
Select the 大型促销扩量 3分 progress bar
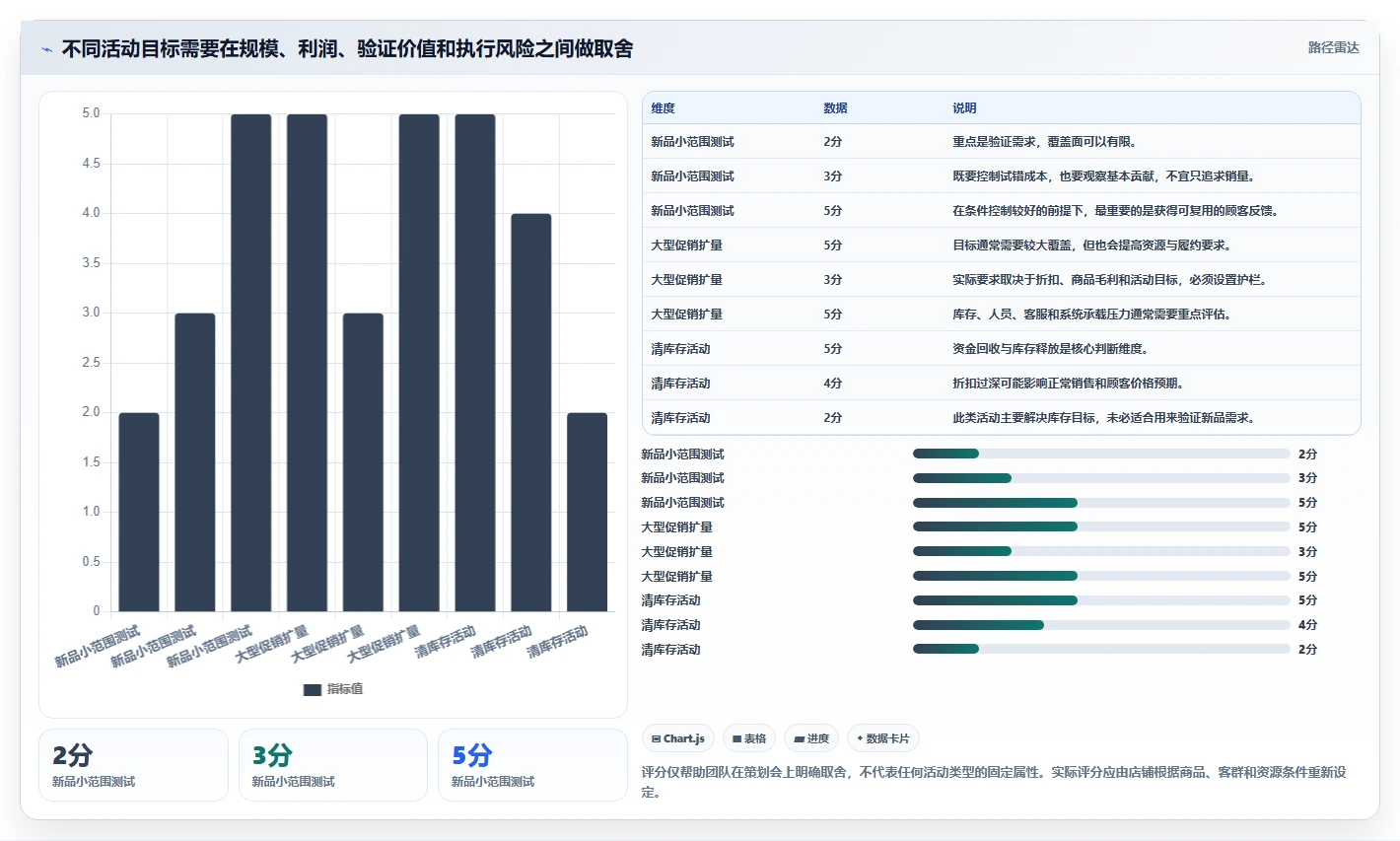click(1101, 551)
